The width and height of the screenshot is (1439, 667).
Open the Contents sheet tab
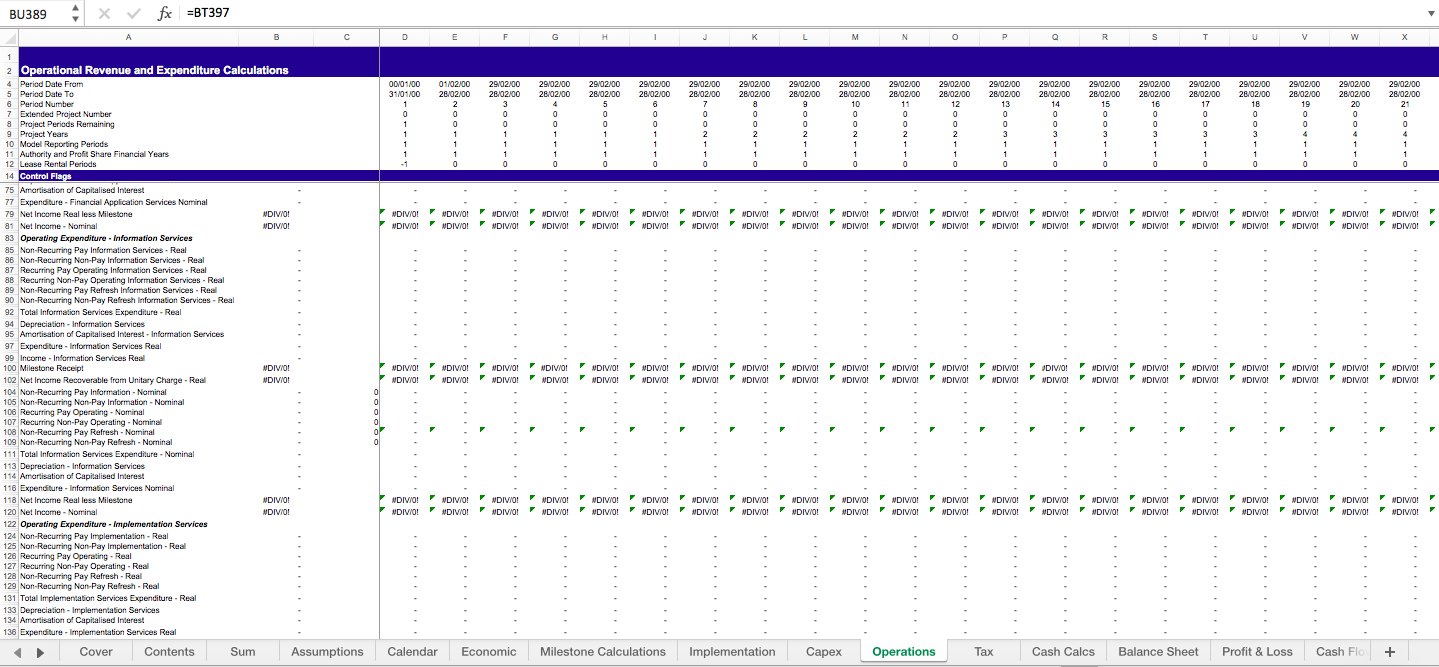coord(169,651)
